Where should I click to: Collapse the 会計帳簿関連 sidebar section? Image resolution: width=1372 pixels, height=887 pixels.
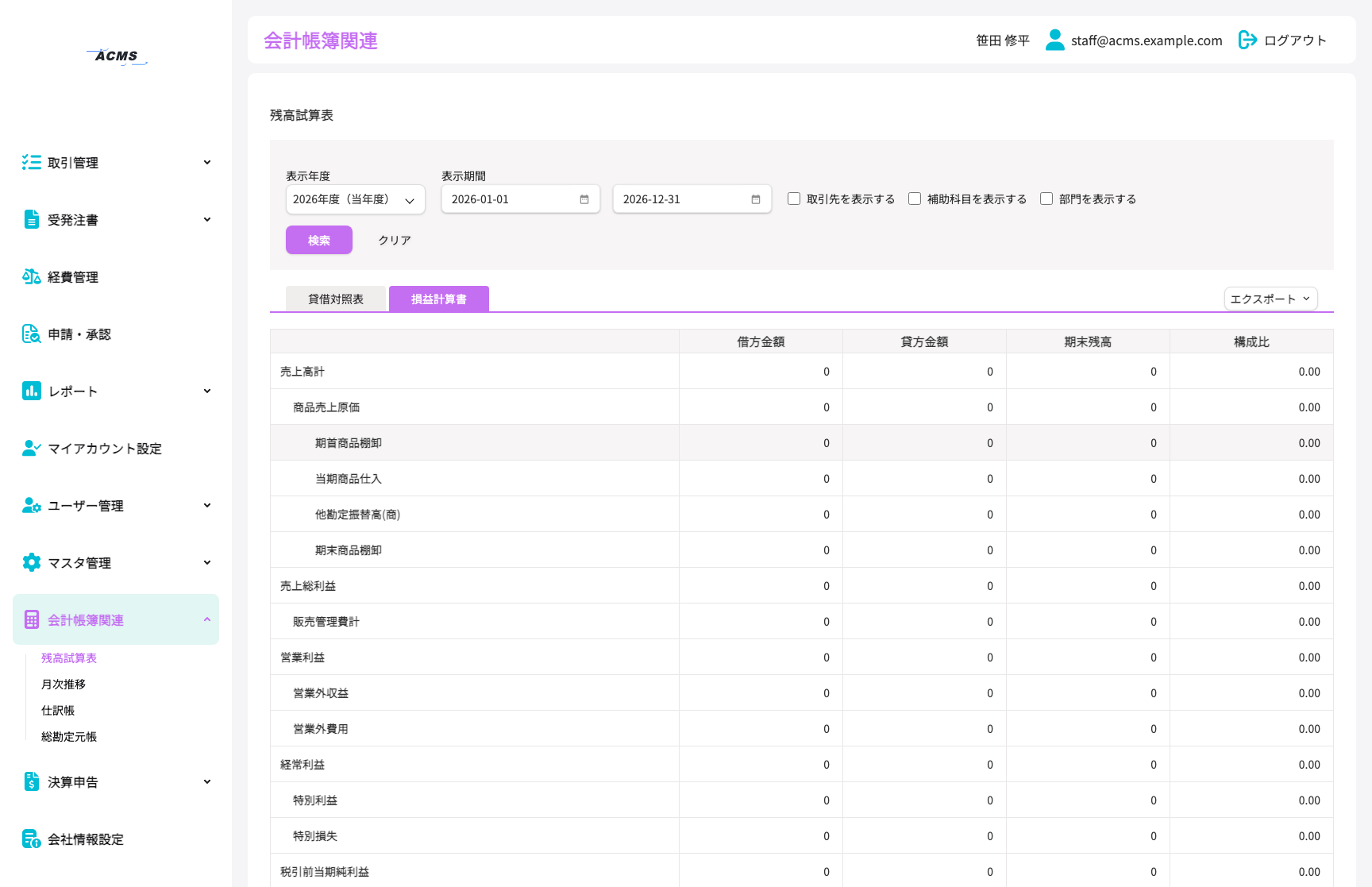(x=116, y=620)
